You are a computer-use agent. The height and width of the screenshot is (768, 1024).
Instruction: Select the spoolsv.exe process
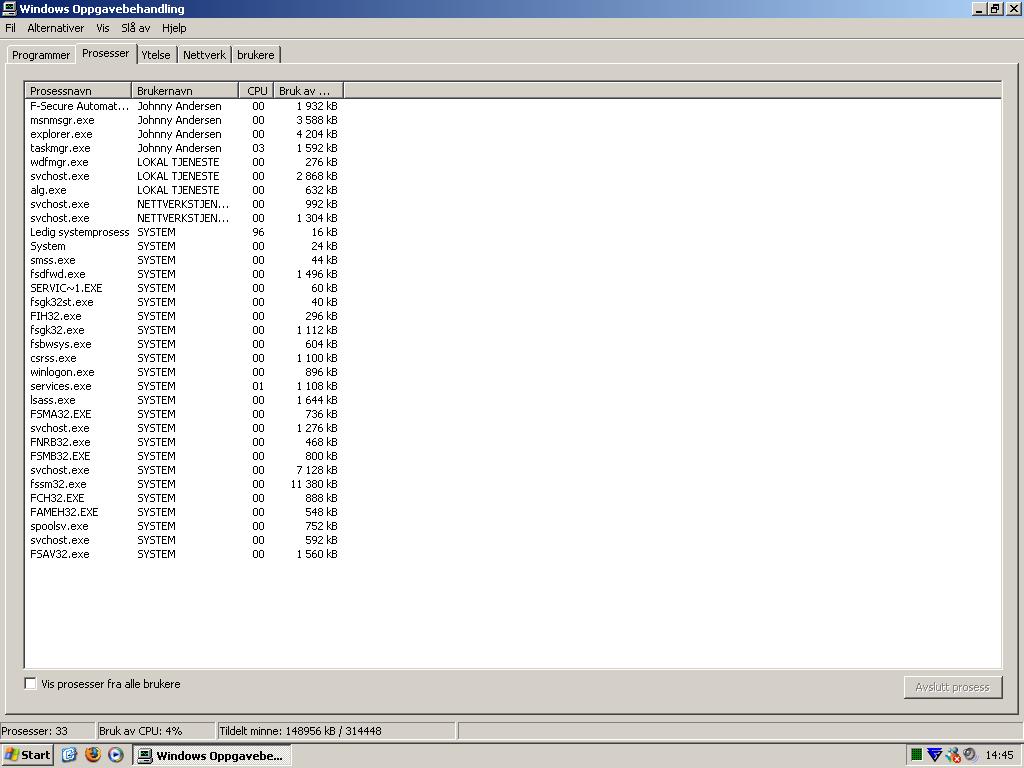(184, 526)
